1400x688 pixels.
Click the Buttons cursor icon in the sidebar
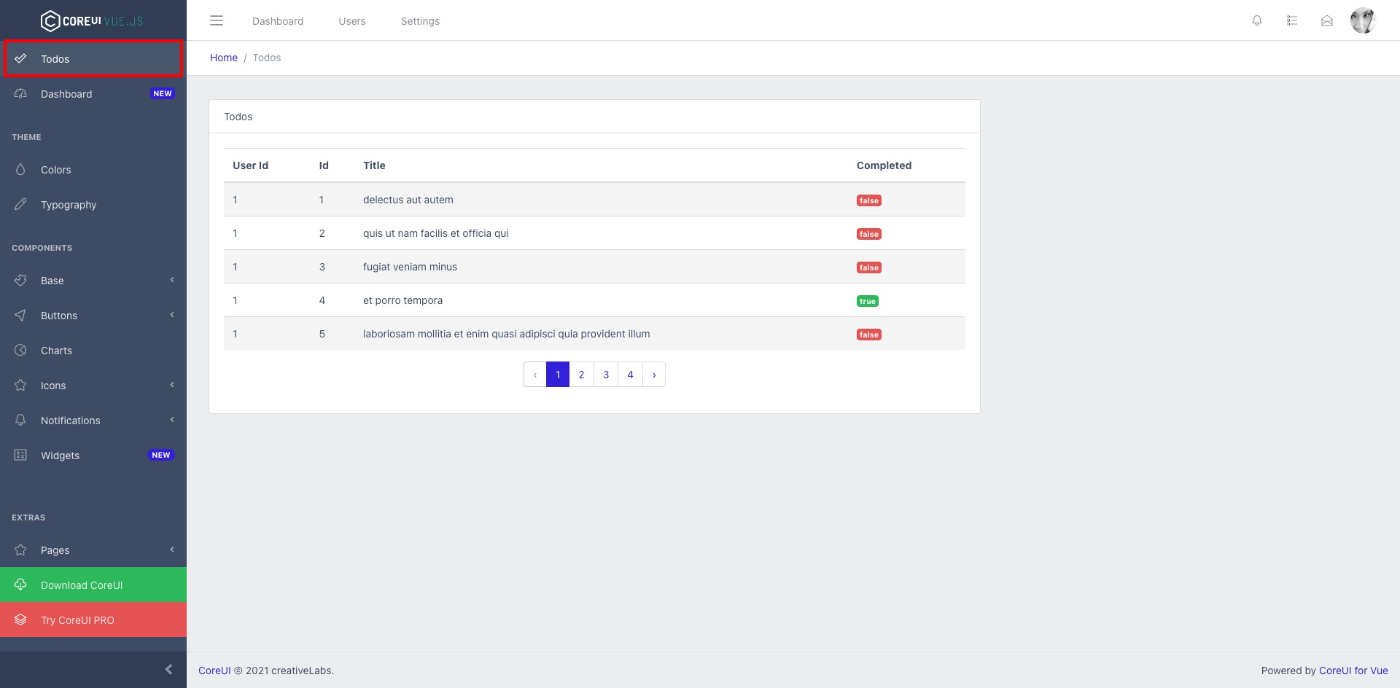(21, 316)
